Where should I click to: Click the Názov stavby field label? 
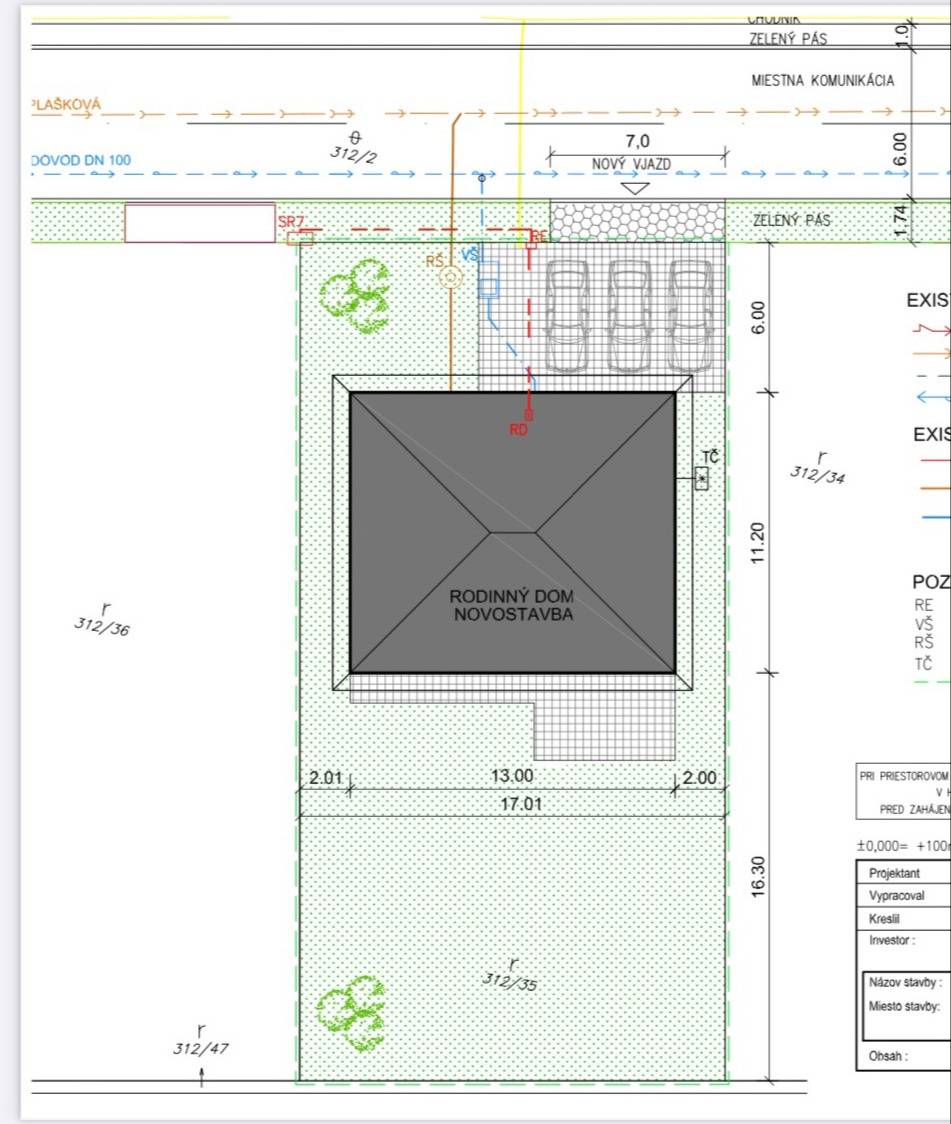coord(905,981)
